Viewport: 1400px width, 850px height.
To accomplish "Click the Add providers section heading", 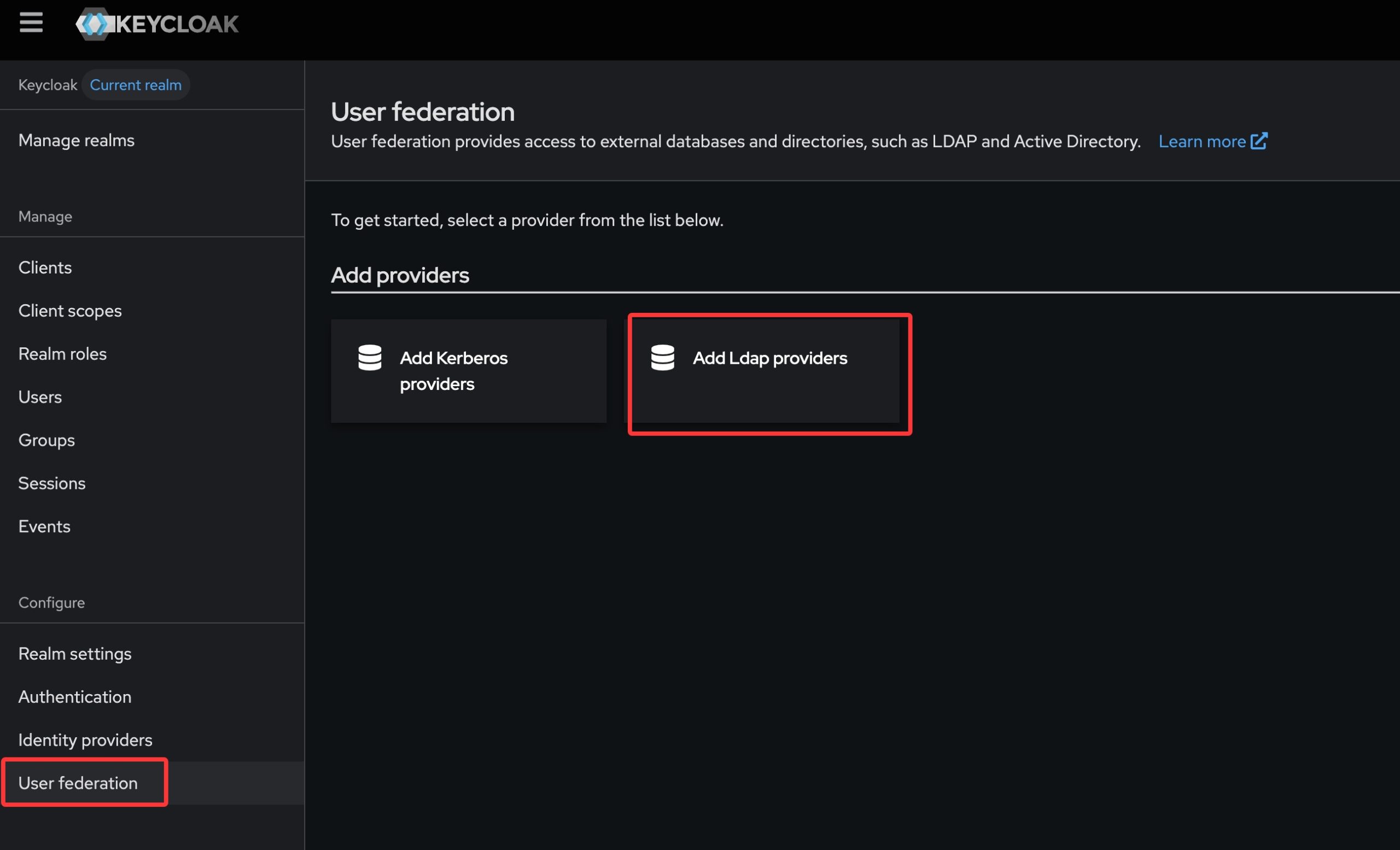I will tap(400, 275).
